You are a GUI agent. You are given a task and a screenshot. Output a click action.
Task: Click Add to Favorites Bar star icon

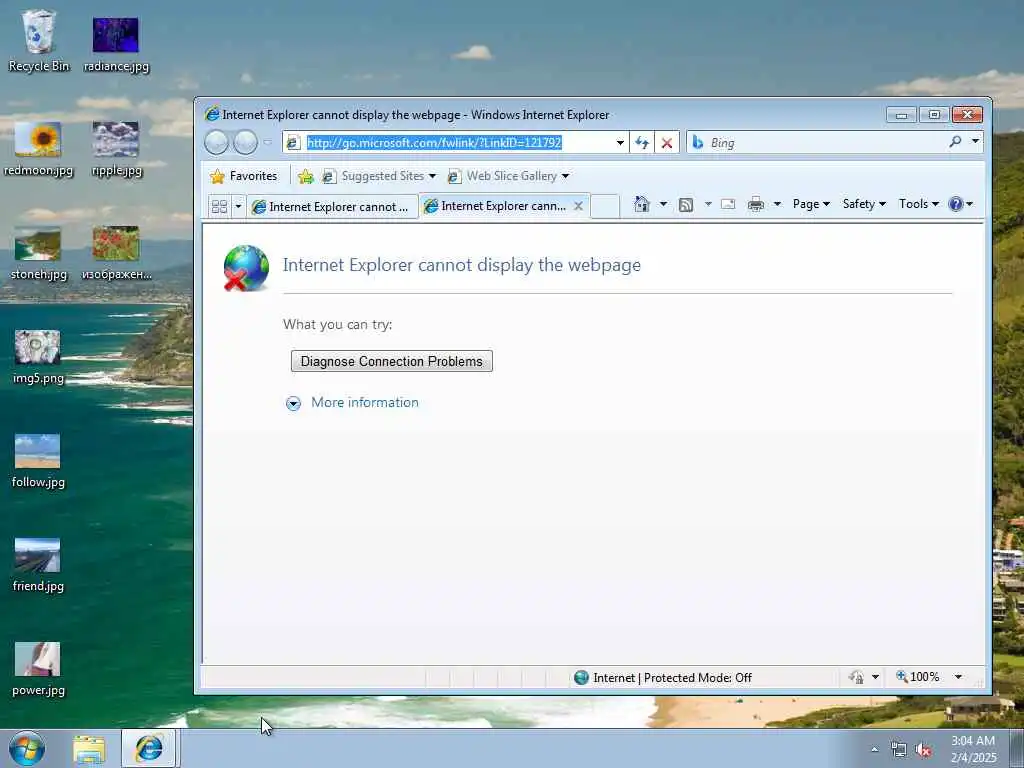click(x=305, y=176)
